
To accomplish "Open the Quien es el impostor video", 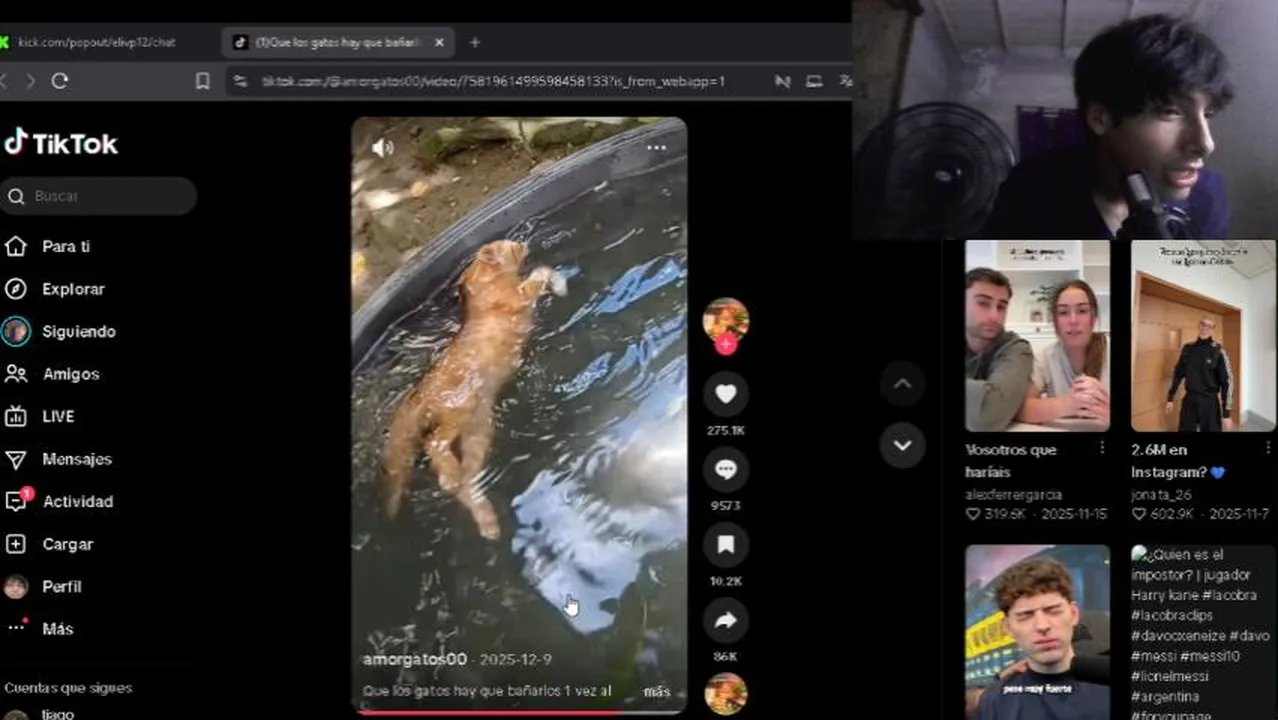I will (x=1203, y=632).
